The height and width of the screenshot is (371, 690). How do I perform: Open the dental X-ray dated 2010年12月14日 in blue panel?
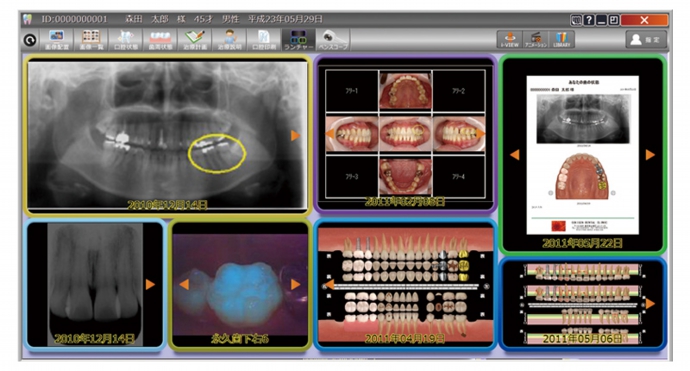click(x=95, y=284)
